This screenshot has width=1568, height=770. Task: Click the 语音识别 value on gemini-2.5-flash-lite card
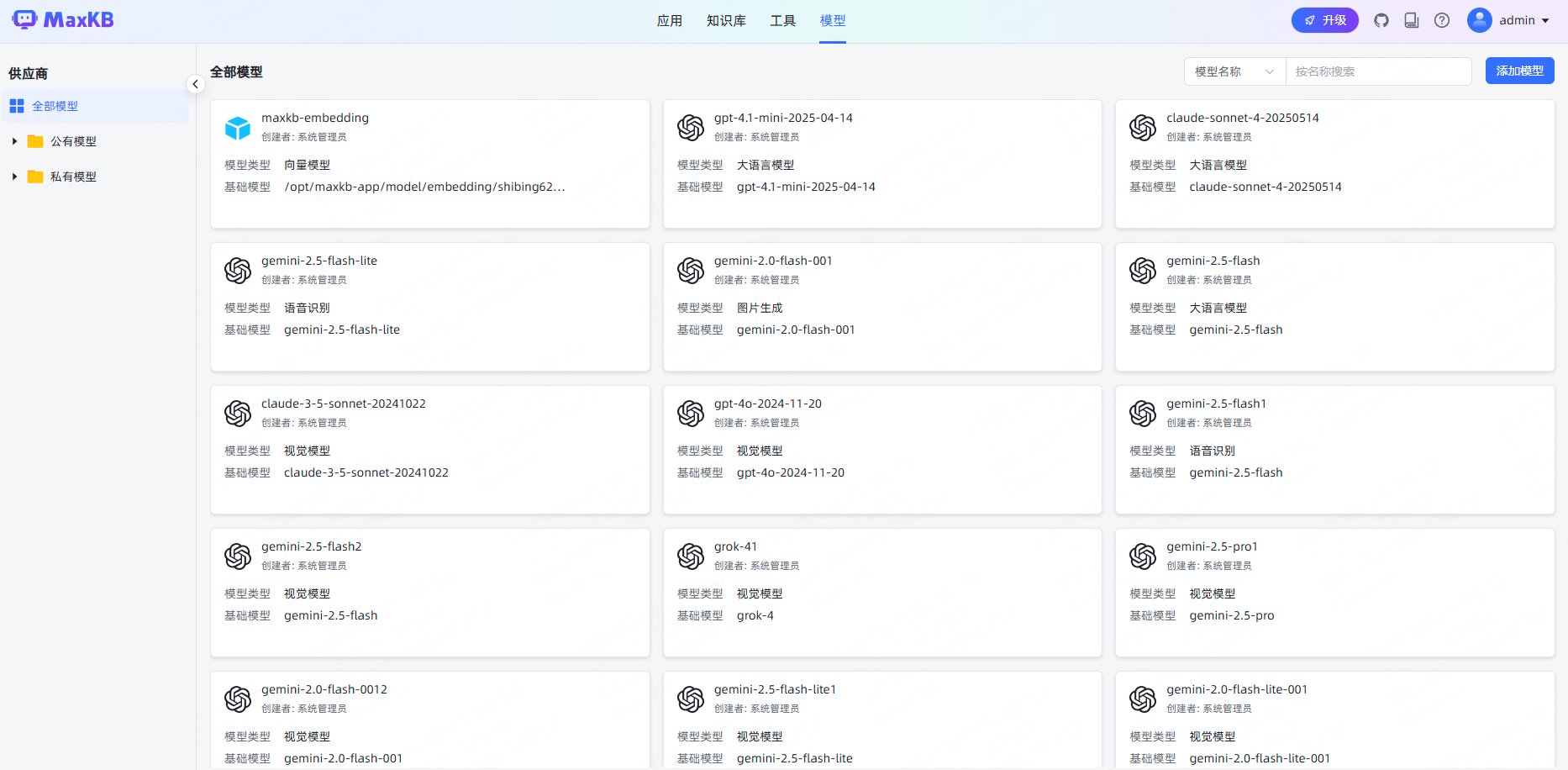(x=308, y=308)
